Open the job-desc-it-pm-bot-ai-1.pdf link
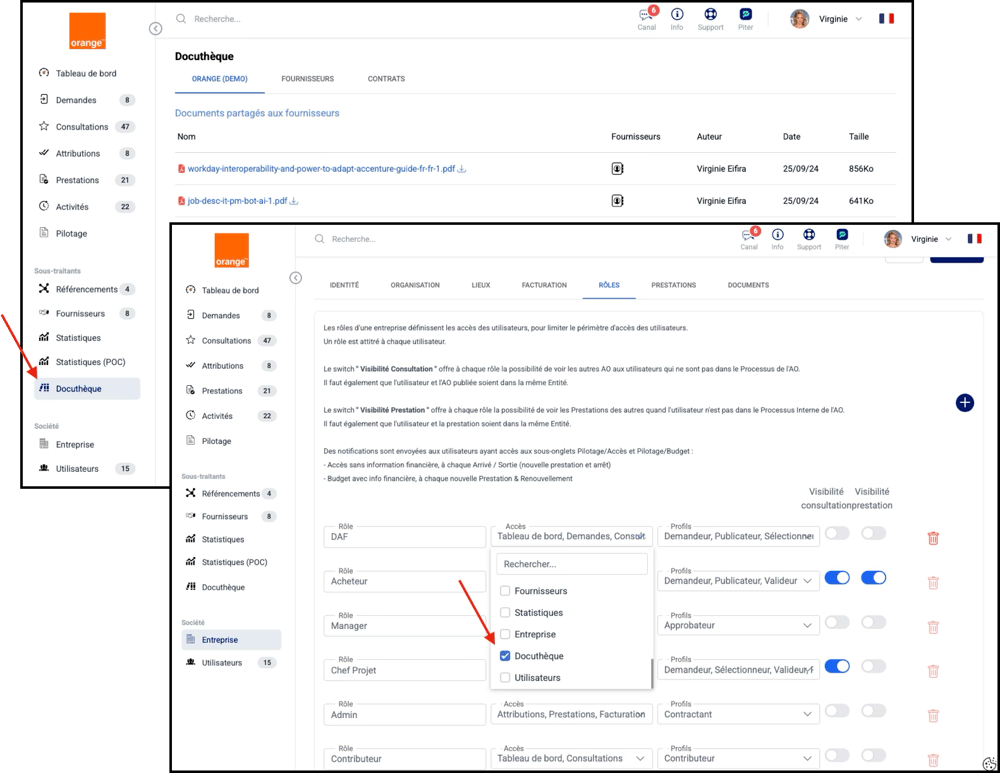Screen dimensions: 1000x773 point(237,201)
